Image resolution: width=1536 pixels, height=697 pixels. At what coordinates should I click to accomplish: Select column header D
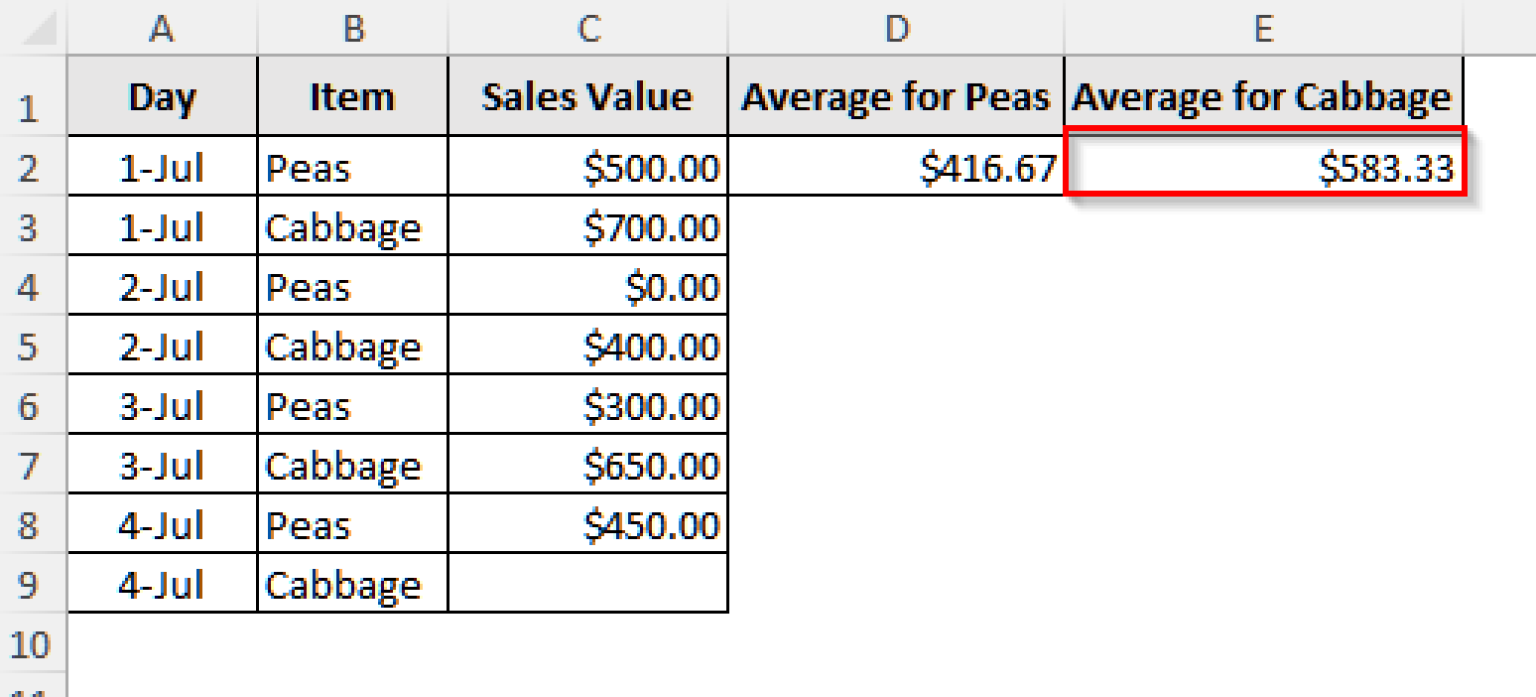coord(897,29)
